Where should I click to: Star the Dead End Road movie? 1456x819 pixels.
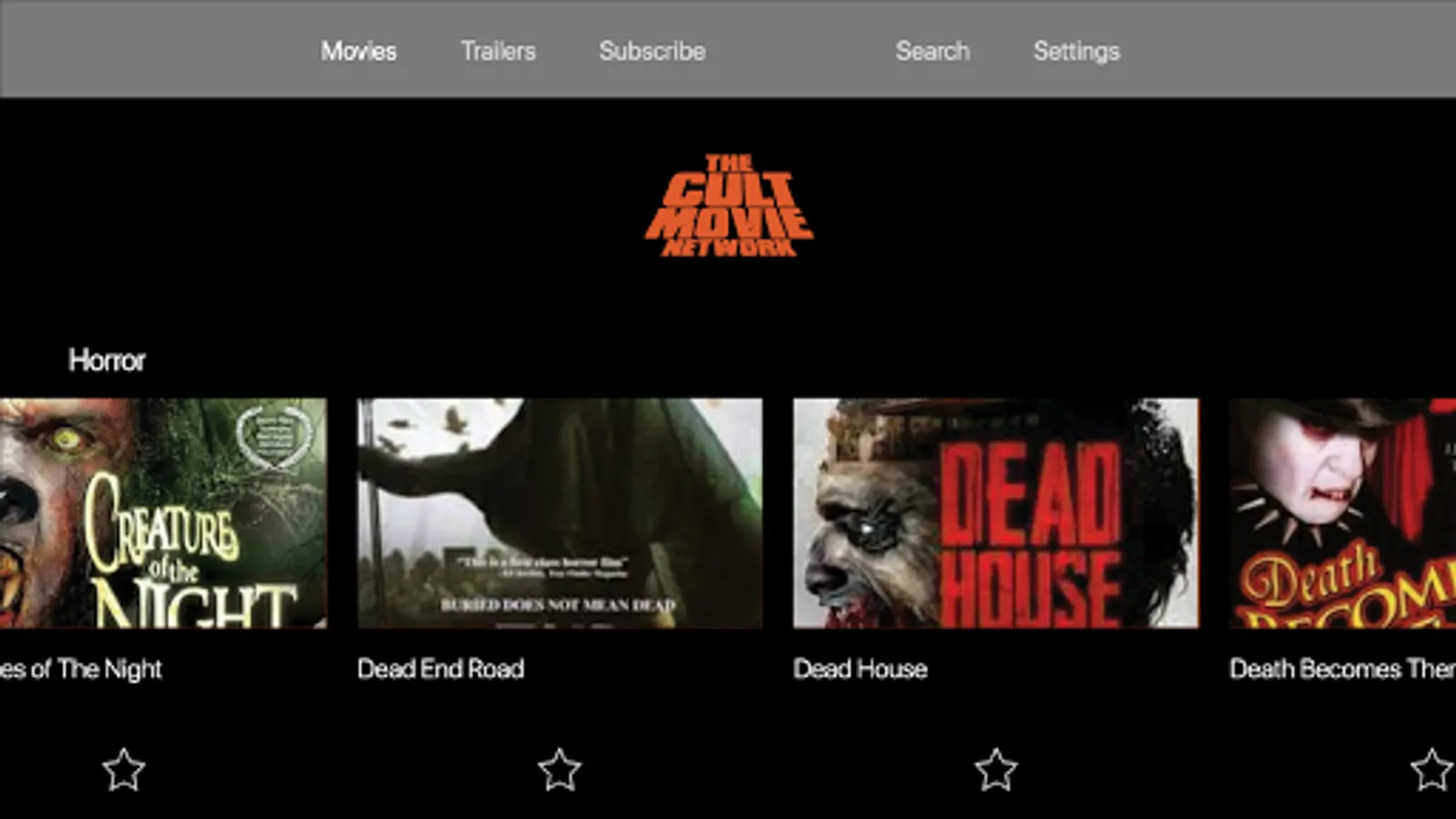click(560, 770)
